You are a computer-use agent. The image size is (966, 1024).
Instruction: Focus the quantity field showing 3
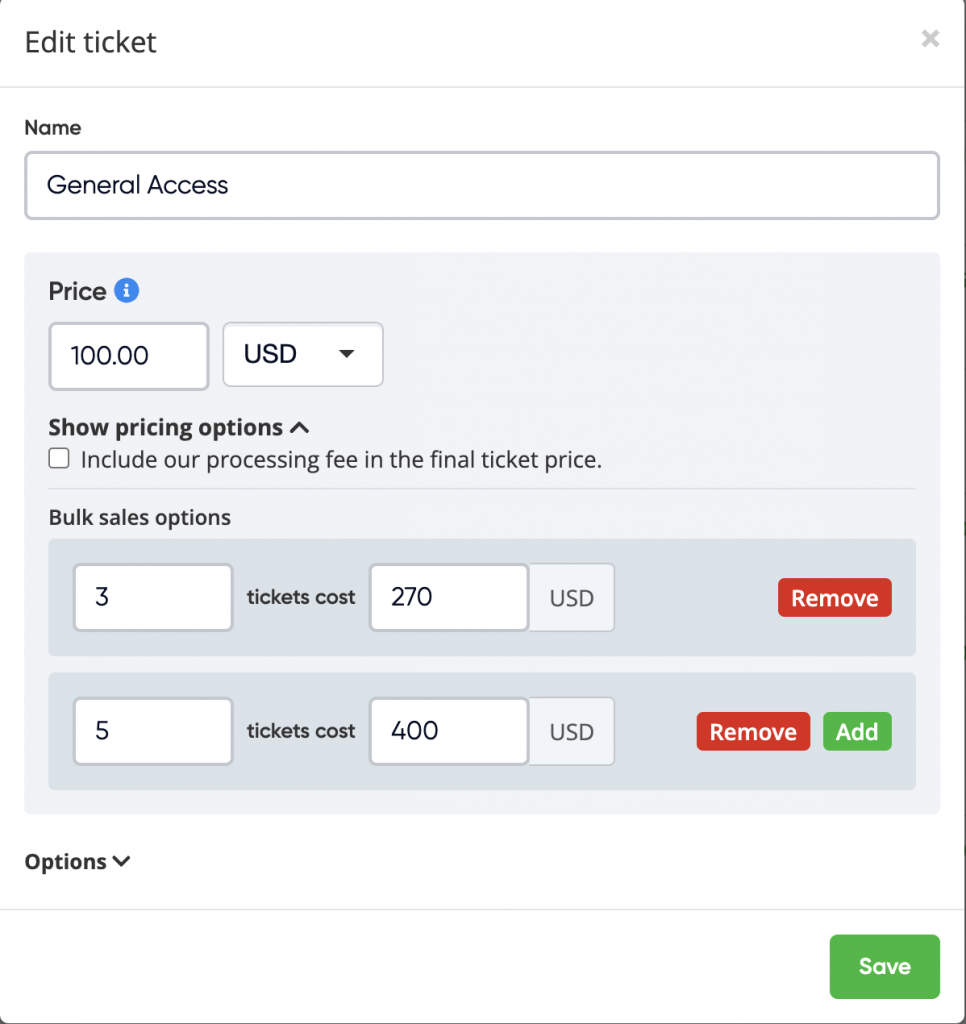click(153, 598)
